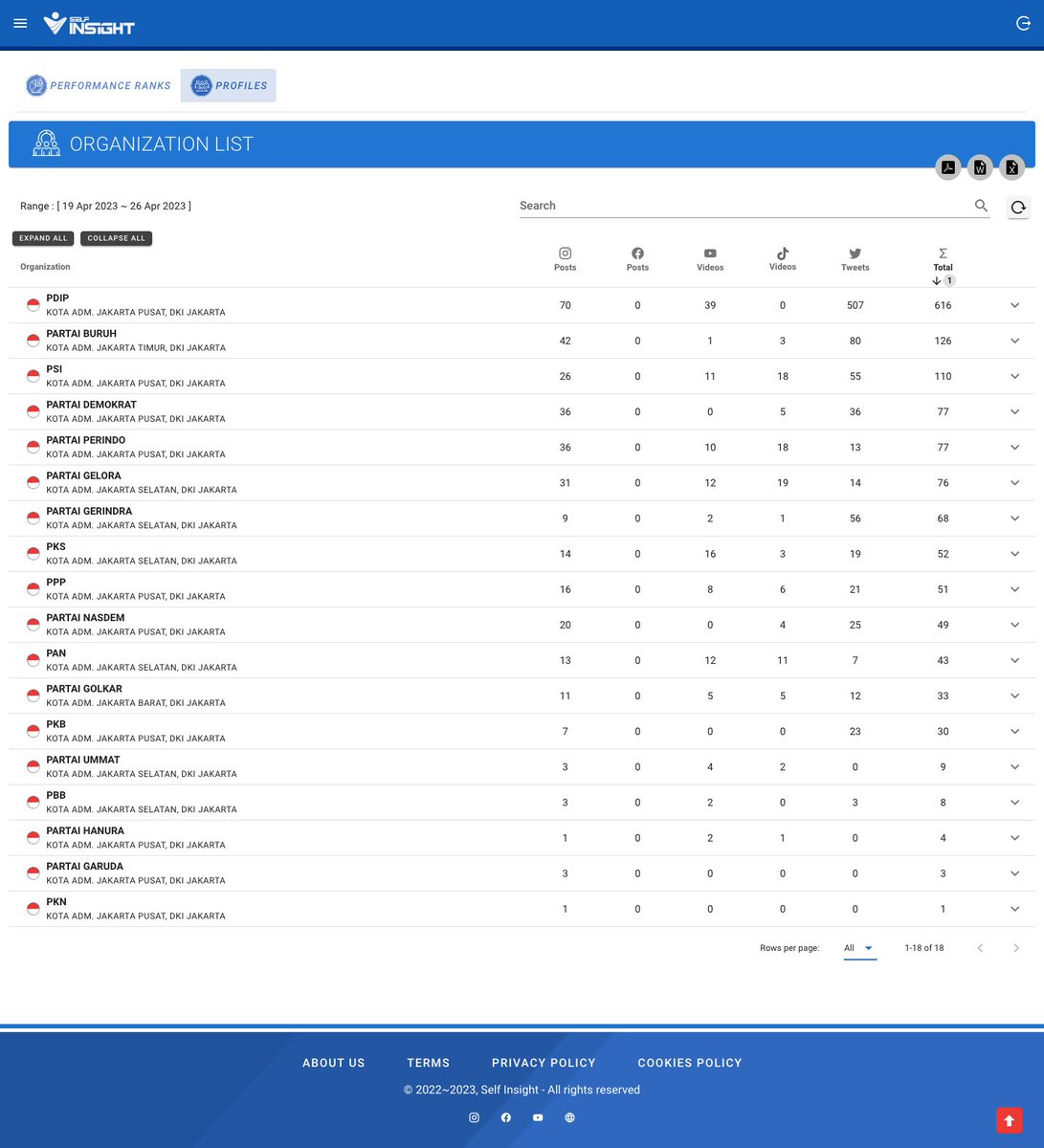Select the PAN organization name

point(56,653)
